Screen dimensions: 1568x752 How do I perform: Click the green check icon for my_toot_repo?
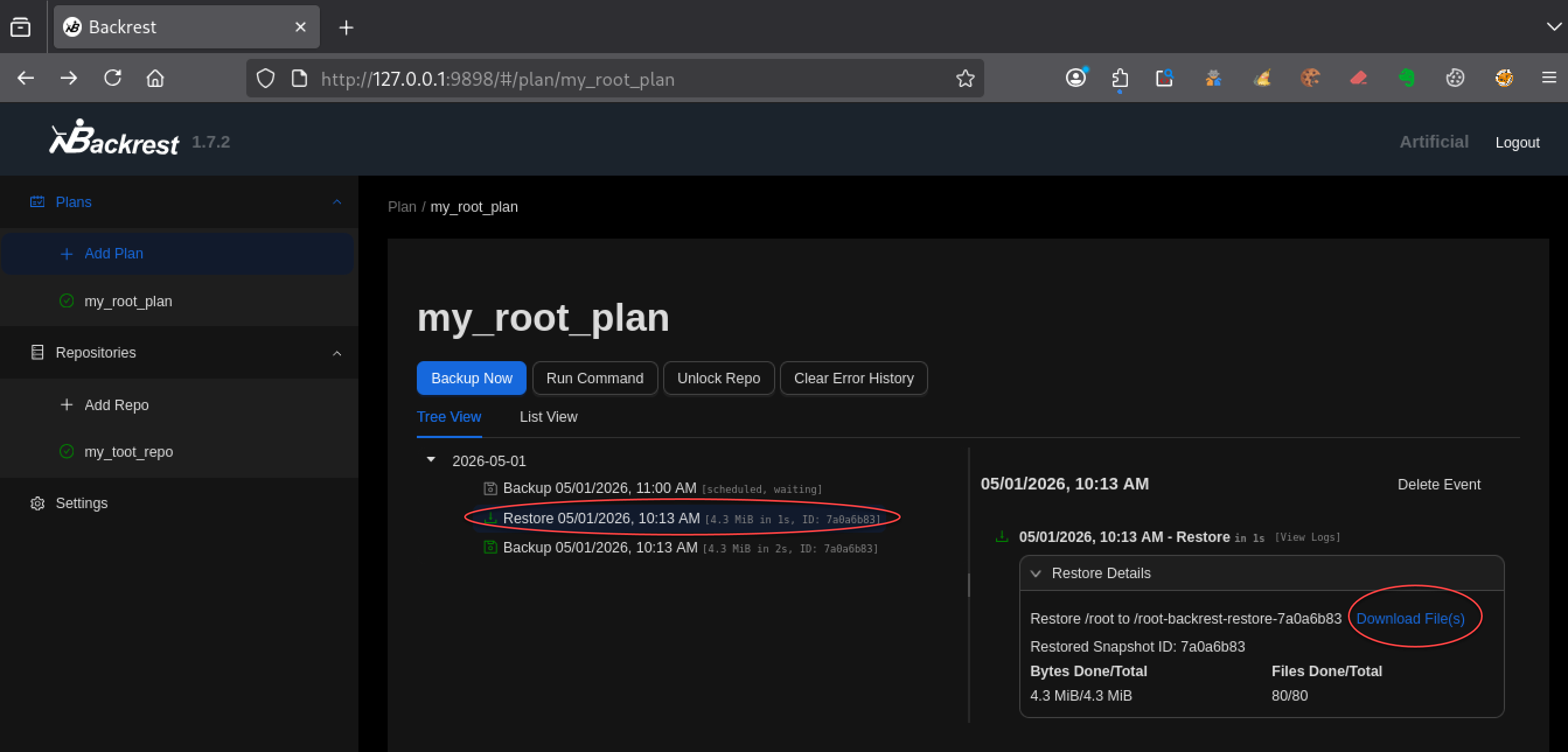coord(67,451)
